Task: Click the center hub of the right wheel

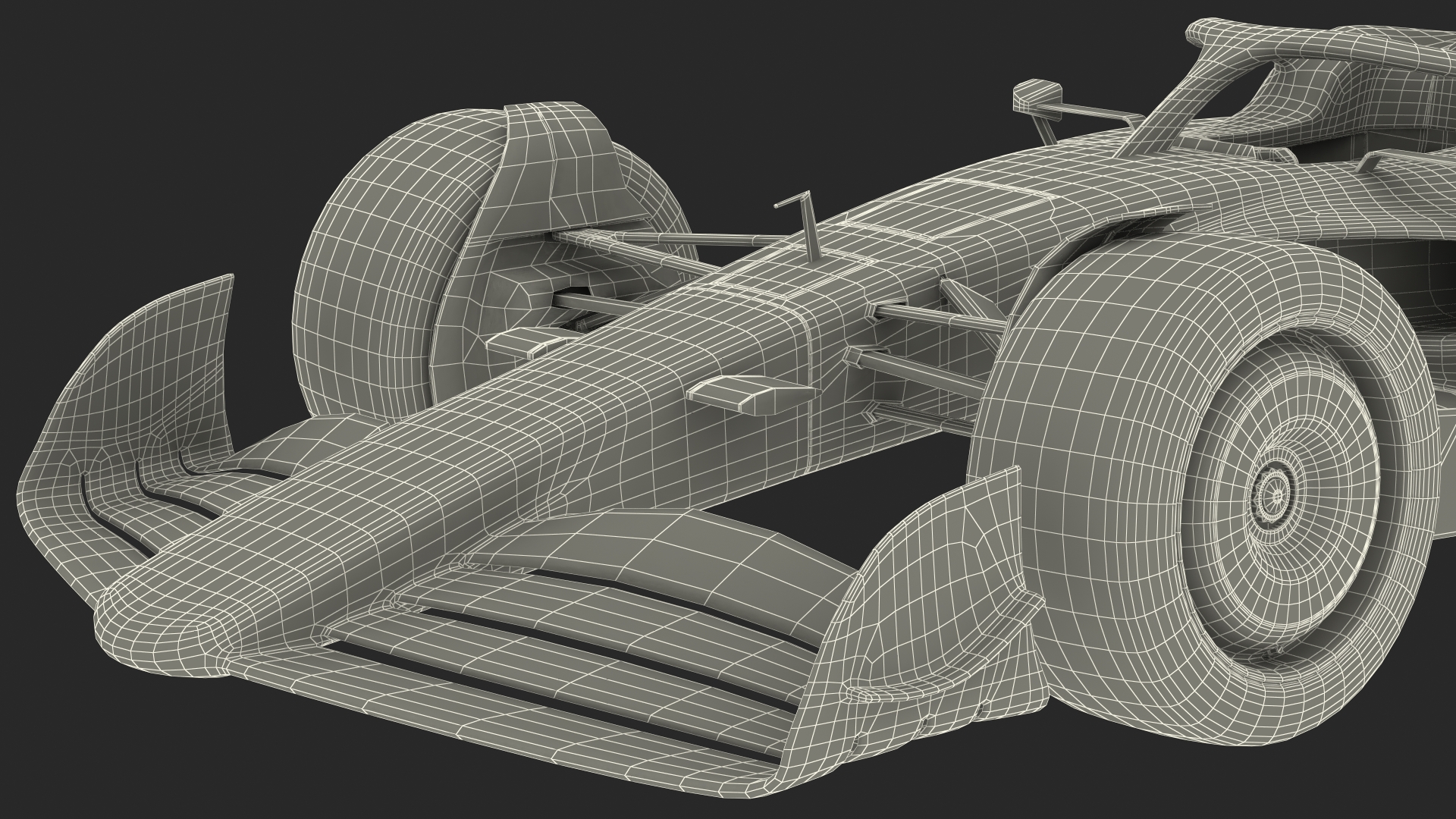Action: pyautogui.click(x=1277, y=495)
